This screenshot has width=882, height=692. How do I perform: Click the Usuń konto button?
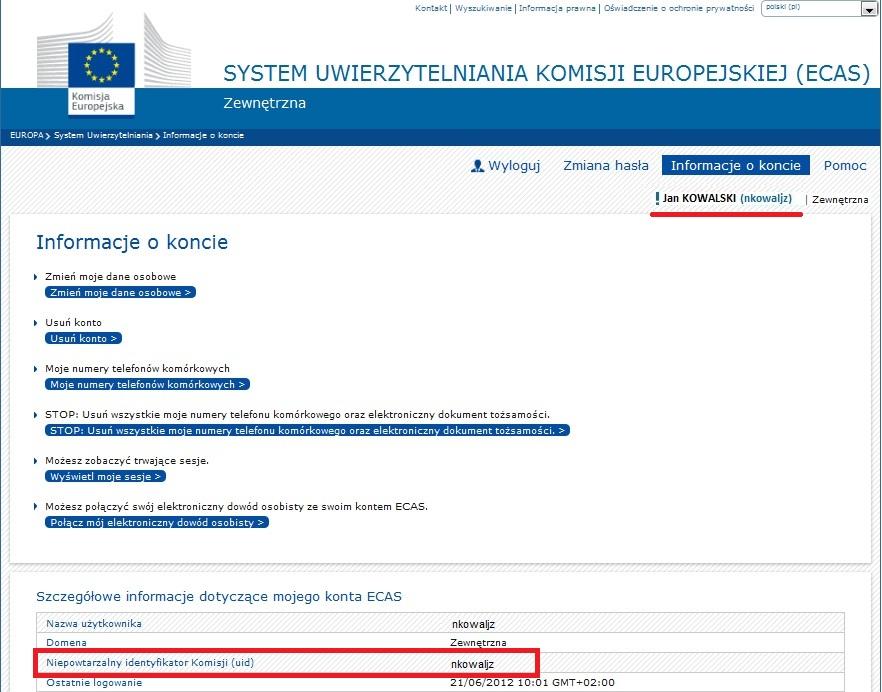[83, 339]
